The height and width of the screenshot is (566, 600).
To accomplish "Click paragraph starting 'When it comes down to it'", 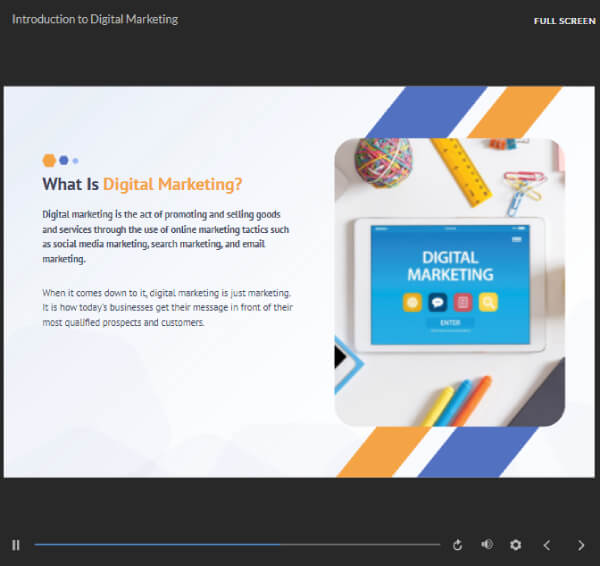I will click(167, 308).
